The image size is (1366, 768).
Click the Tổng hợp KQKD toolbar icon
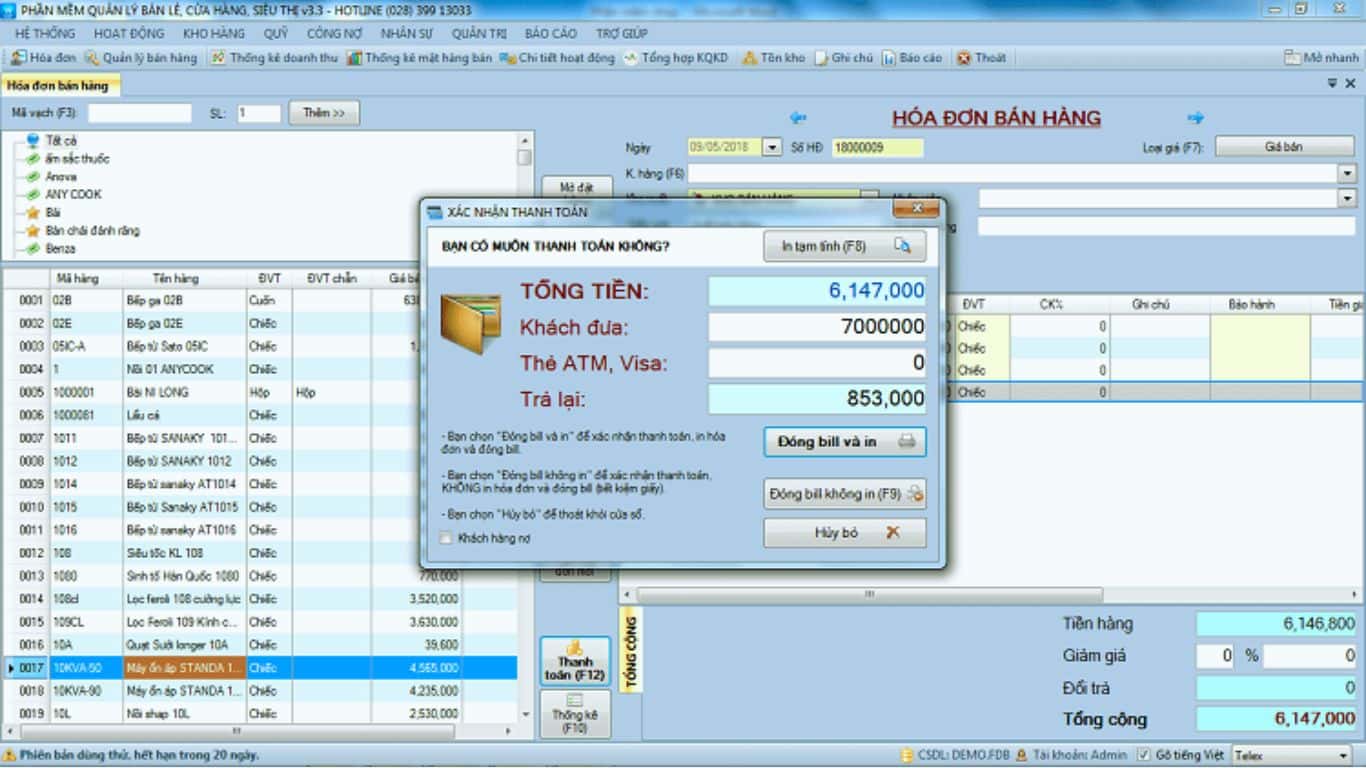[x=675, y=58]
